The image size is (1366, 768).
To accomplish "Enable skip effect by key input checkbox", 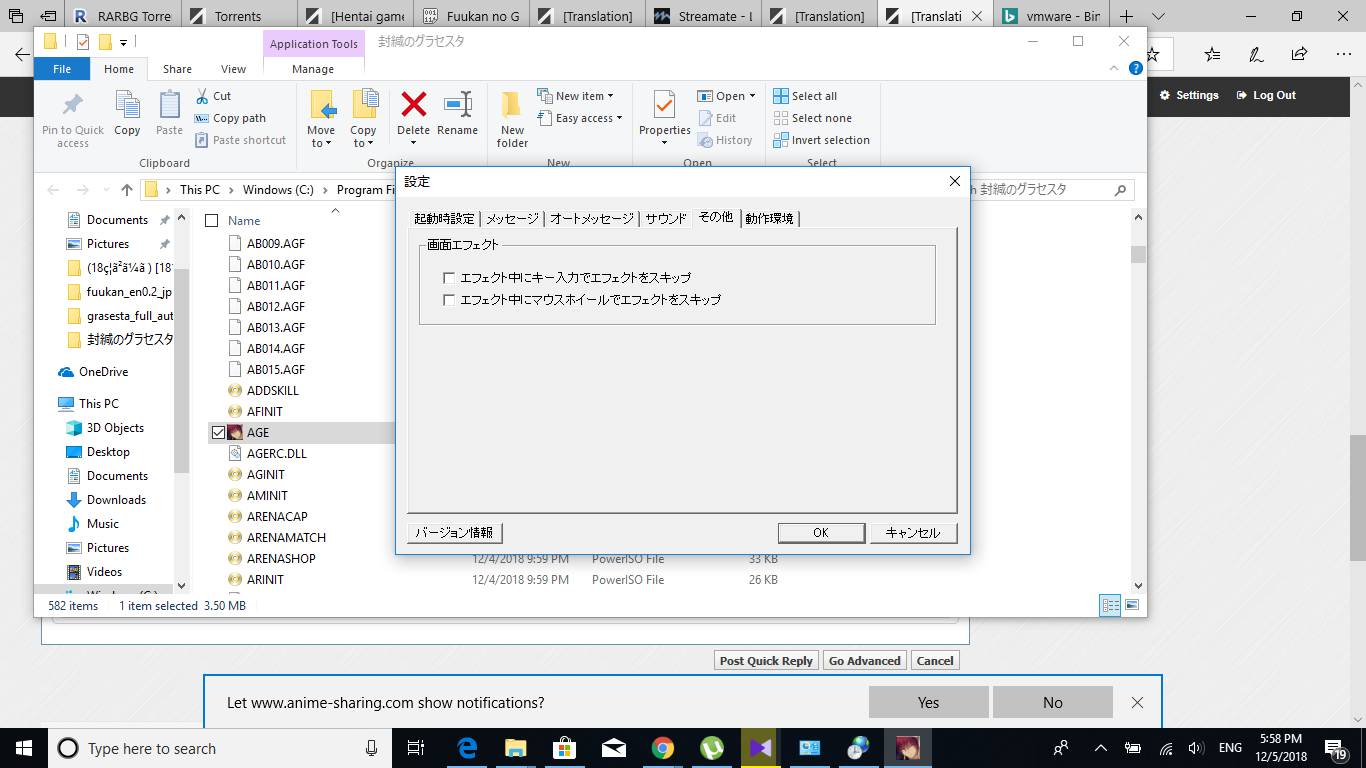I will [x=449, y=278].
